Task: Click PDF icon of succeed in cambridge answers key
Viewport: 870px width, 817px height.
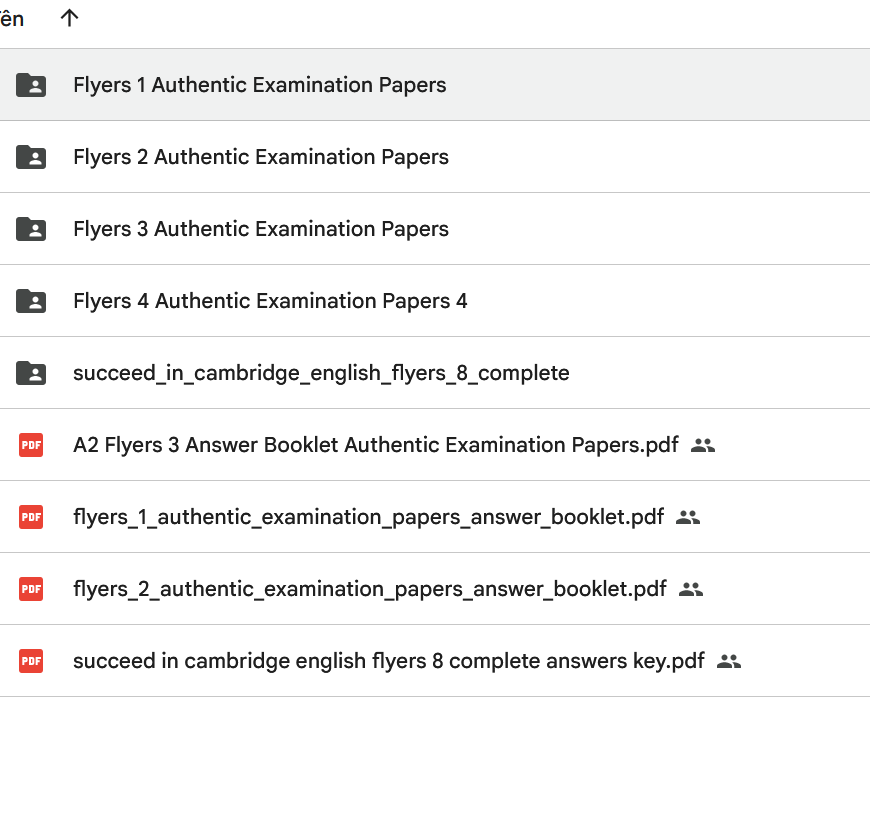Action: click(x=31, y=661)
